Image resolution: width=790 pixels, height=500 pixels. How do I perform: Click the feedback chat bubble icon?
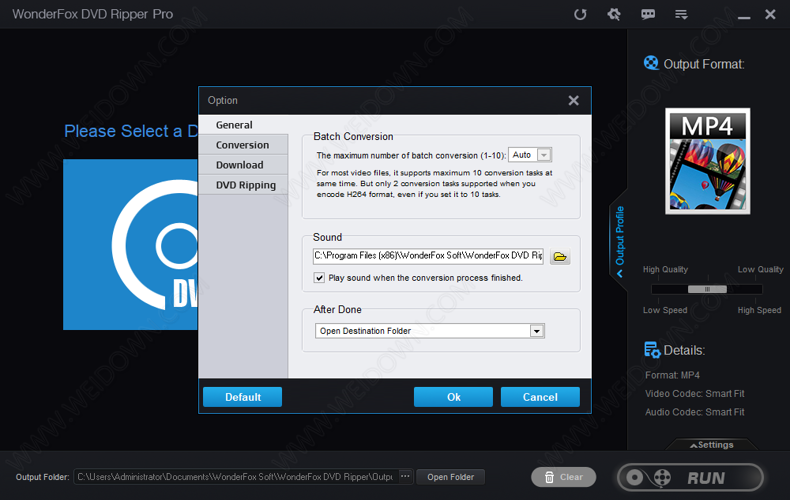tap(648, 14)
